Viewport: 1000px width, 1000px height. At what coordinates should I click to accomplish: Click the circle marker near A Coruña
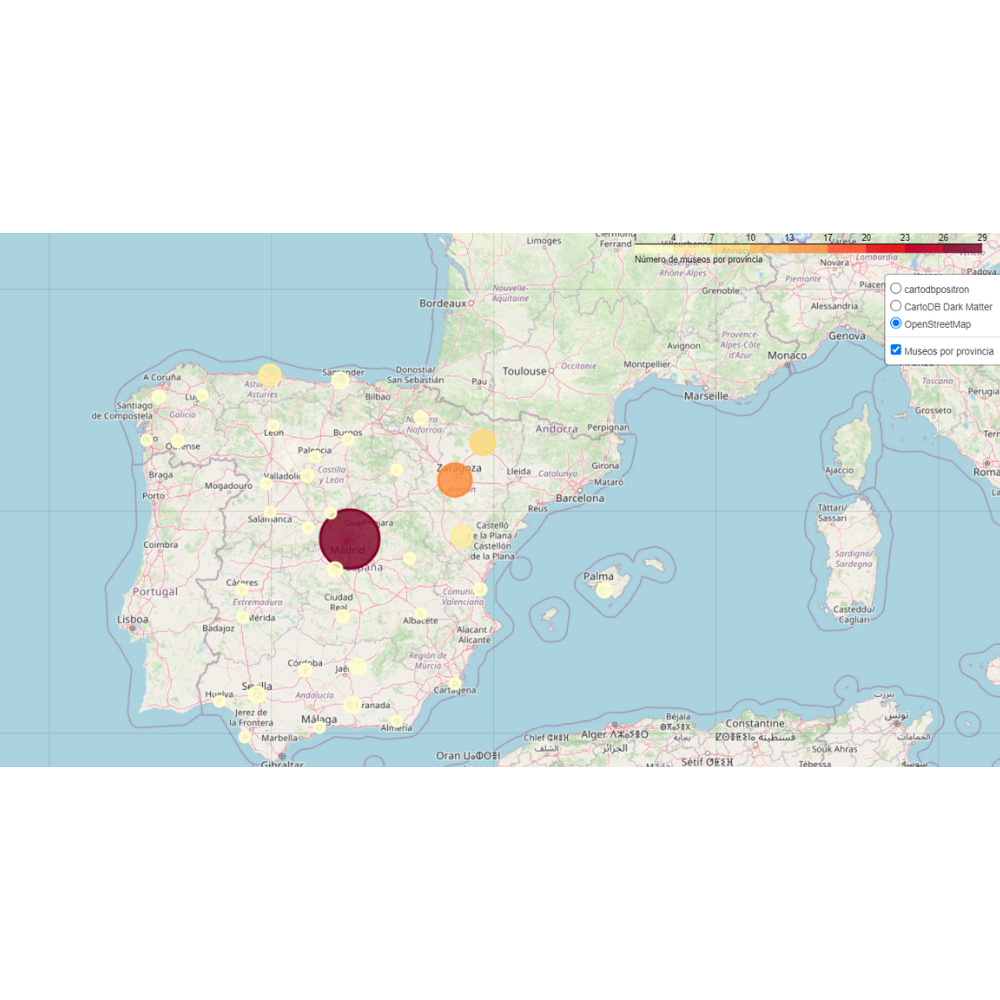159,396
